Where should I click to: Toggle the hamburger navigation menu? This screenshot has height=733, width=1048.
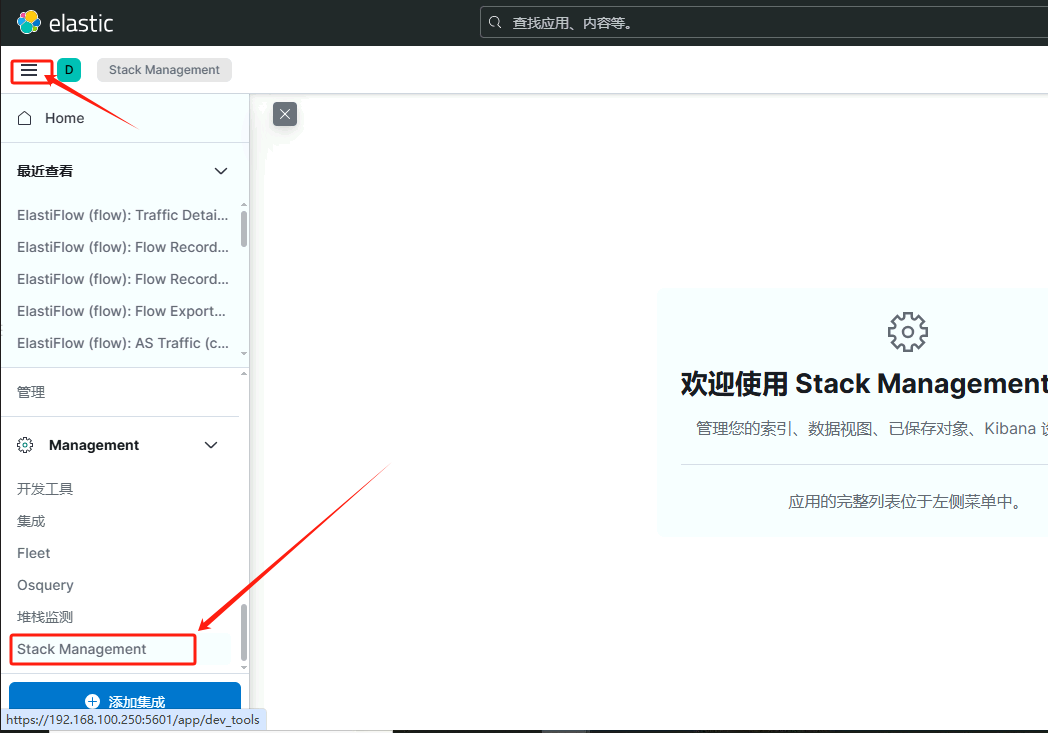pyautogui.click(x=29, y=70)
